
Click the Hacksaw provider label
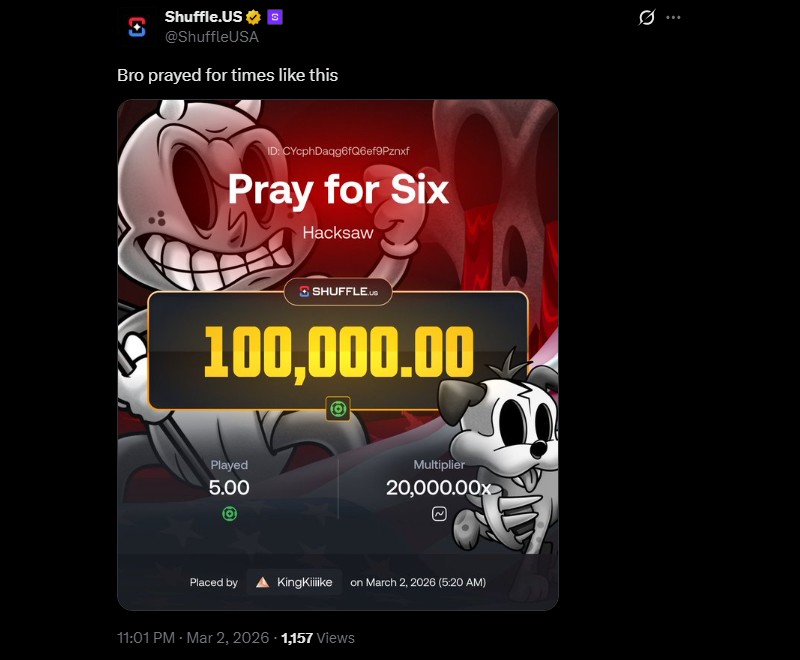338,233
